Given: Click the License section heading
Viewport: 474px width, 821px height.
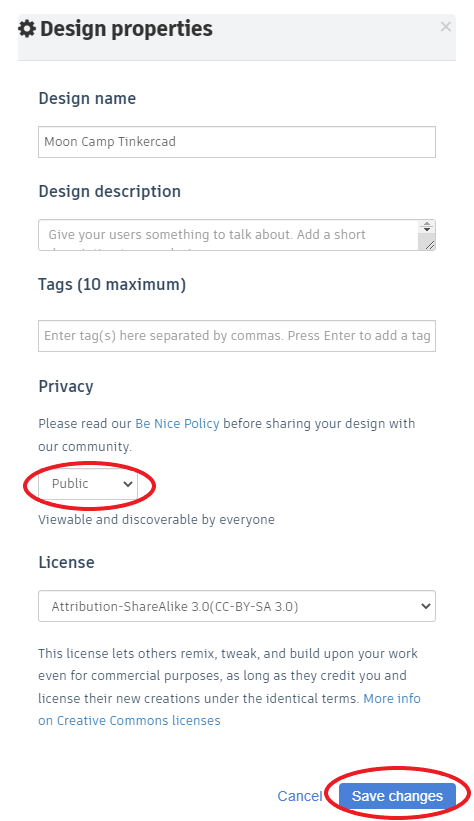Looking at the screenshot, I should coord(67,562).
